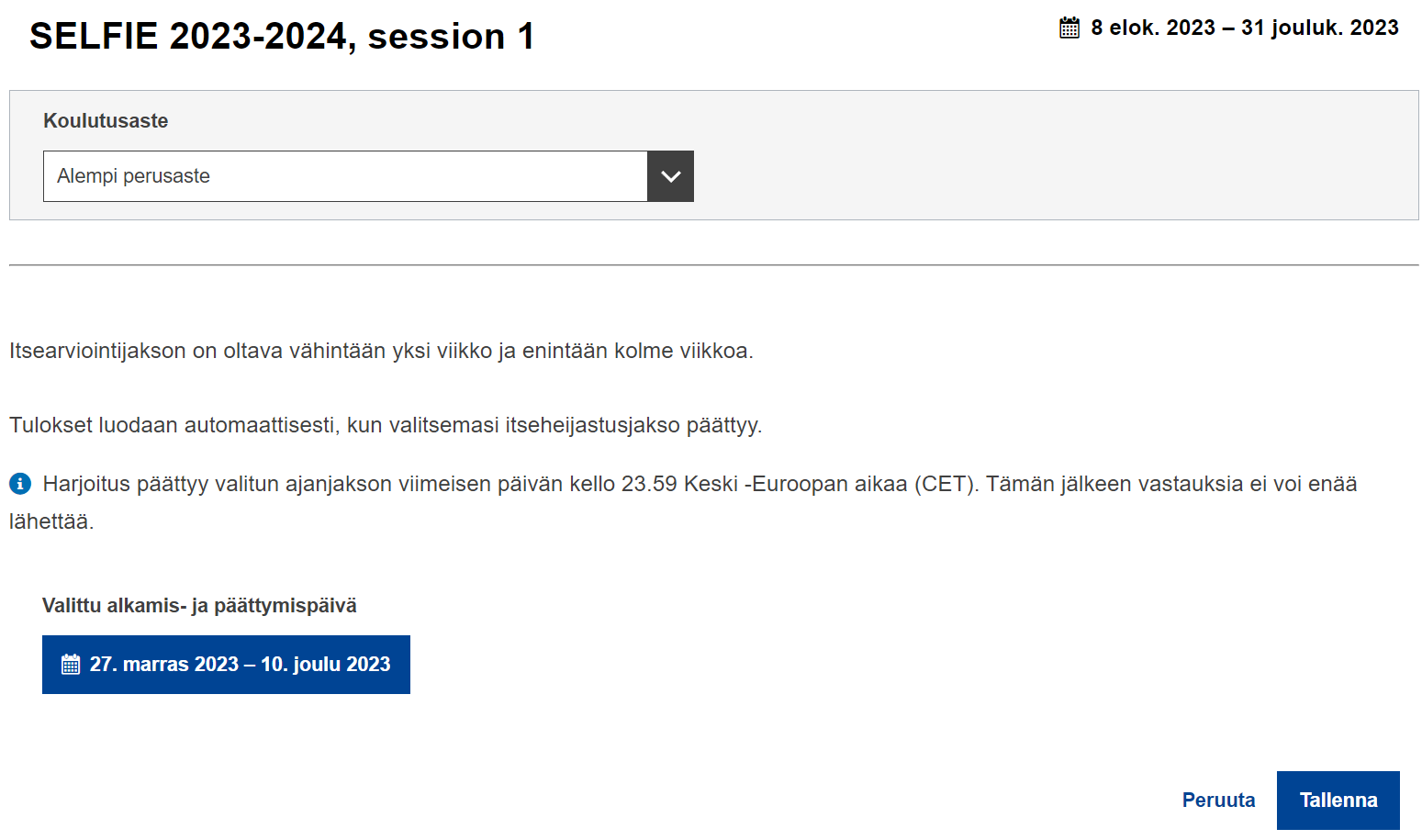The height and width of the screenshot is (840, 1422).
Task: Click the blue info icon before Harjoitus päättyy
Action: click(x=20, y=484)
